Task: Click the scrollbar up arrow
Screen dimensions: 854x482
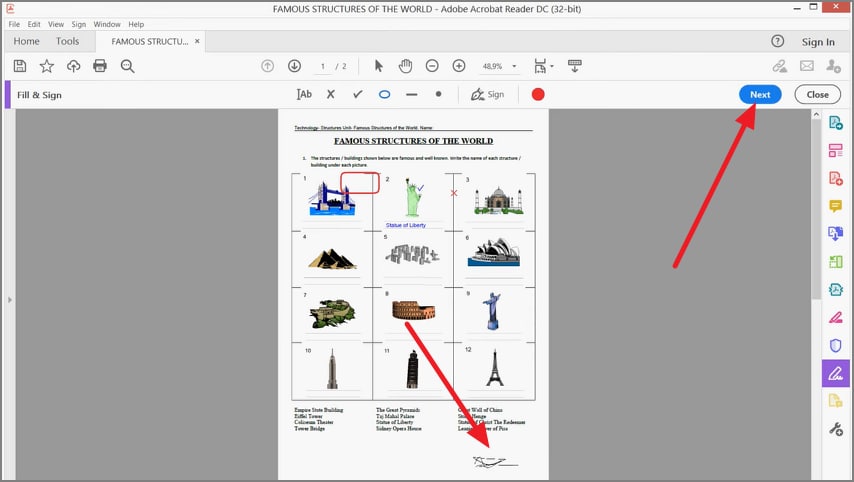Action: [x=816, y=114]
